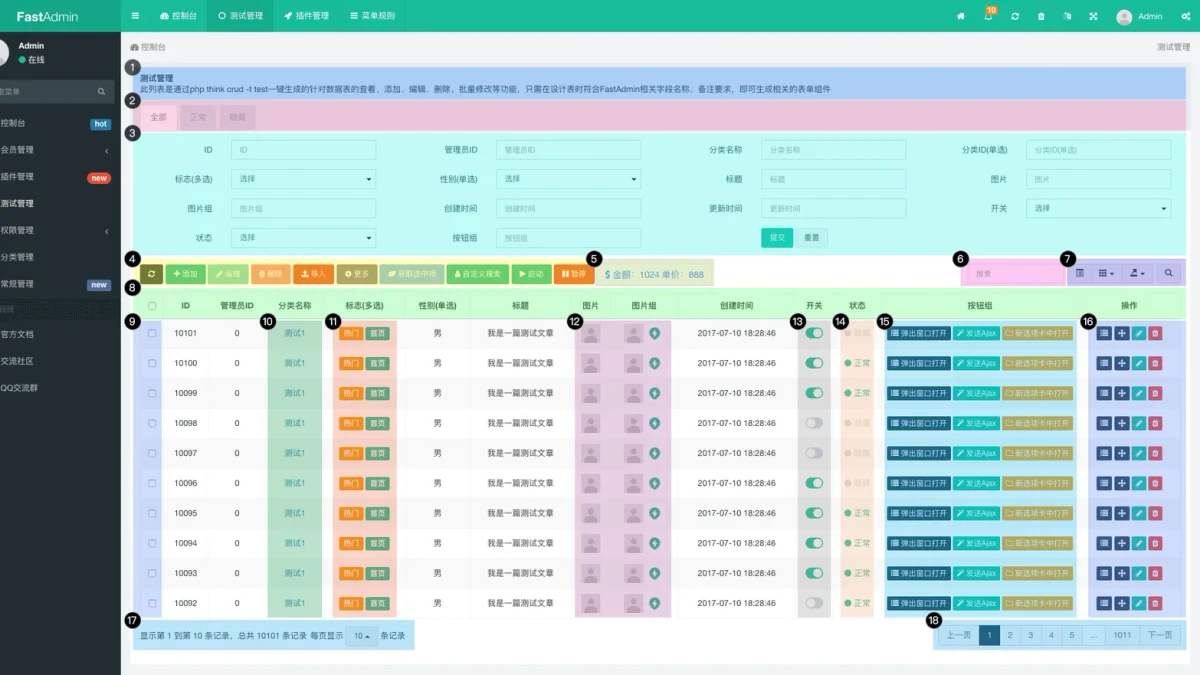1200x675 pixels.
Task: Delete row 10093 with its trash icon
Action: point(1155,573)
